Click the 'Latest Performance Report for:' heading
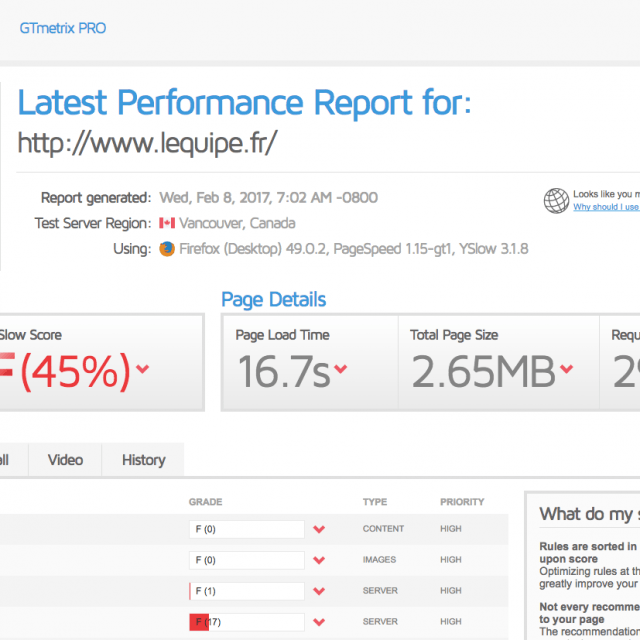This screenshot has height=640, width=640. [x=244, y=102]
